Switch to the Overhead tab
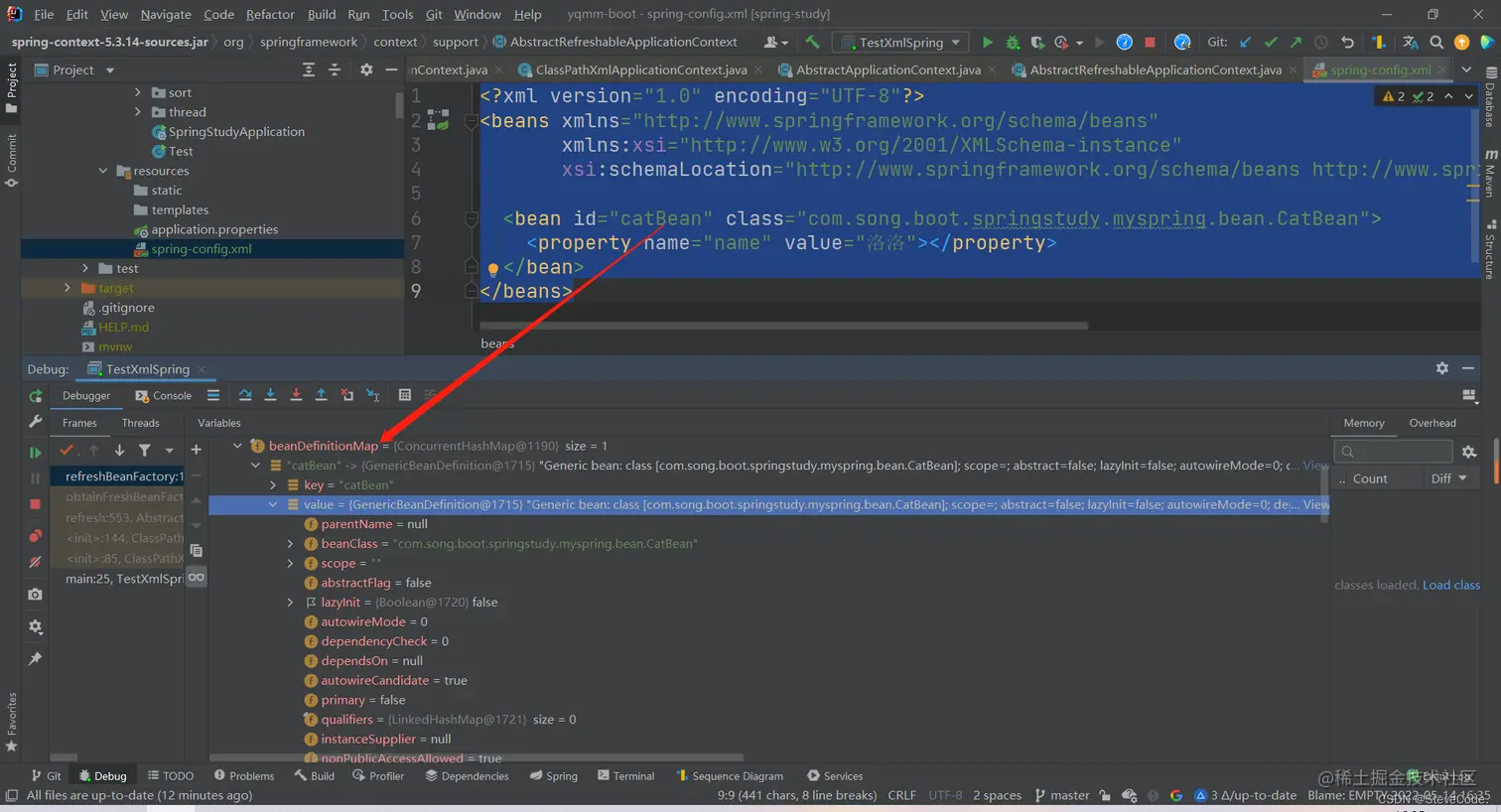This screenshot has width=1501, height=812. [x=1433, y=423]
